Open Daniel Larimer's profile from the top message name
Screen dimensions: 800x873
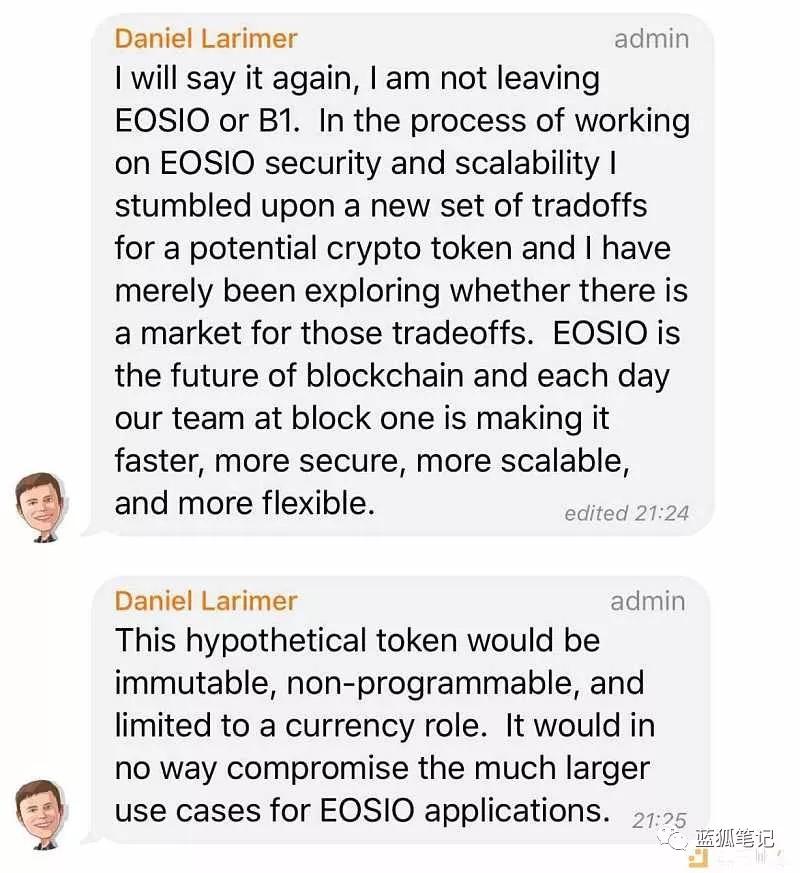pyautogui.click(x=205, y=38)
